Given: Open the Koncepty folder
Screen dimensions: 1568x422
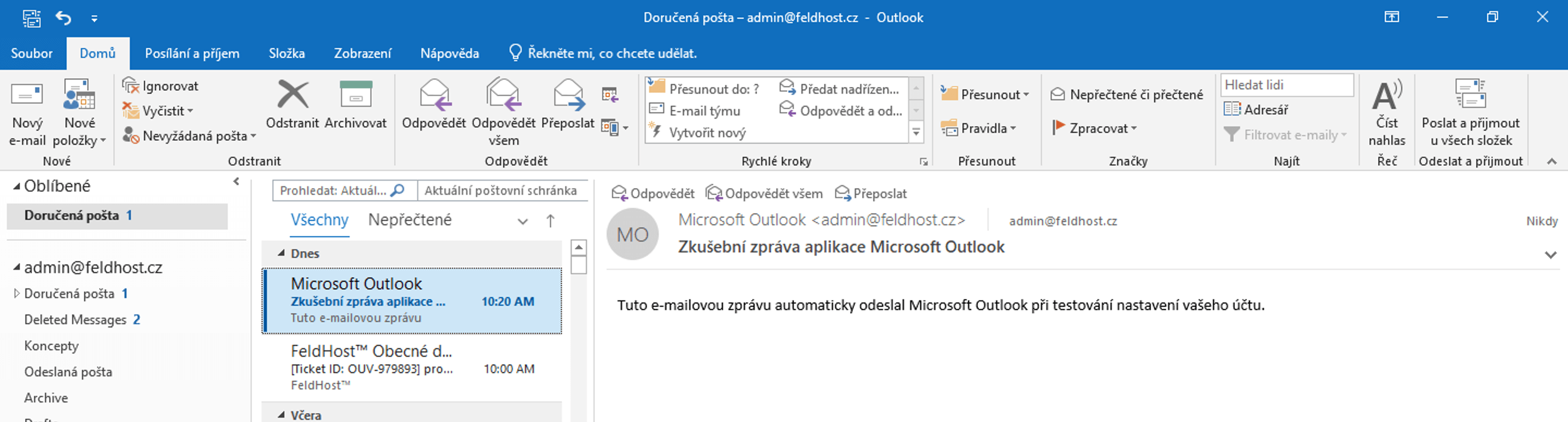Looking at the screenshot, I should [x=51, y=346].
